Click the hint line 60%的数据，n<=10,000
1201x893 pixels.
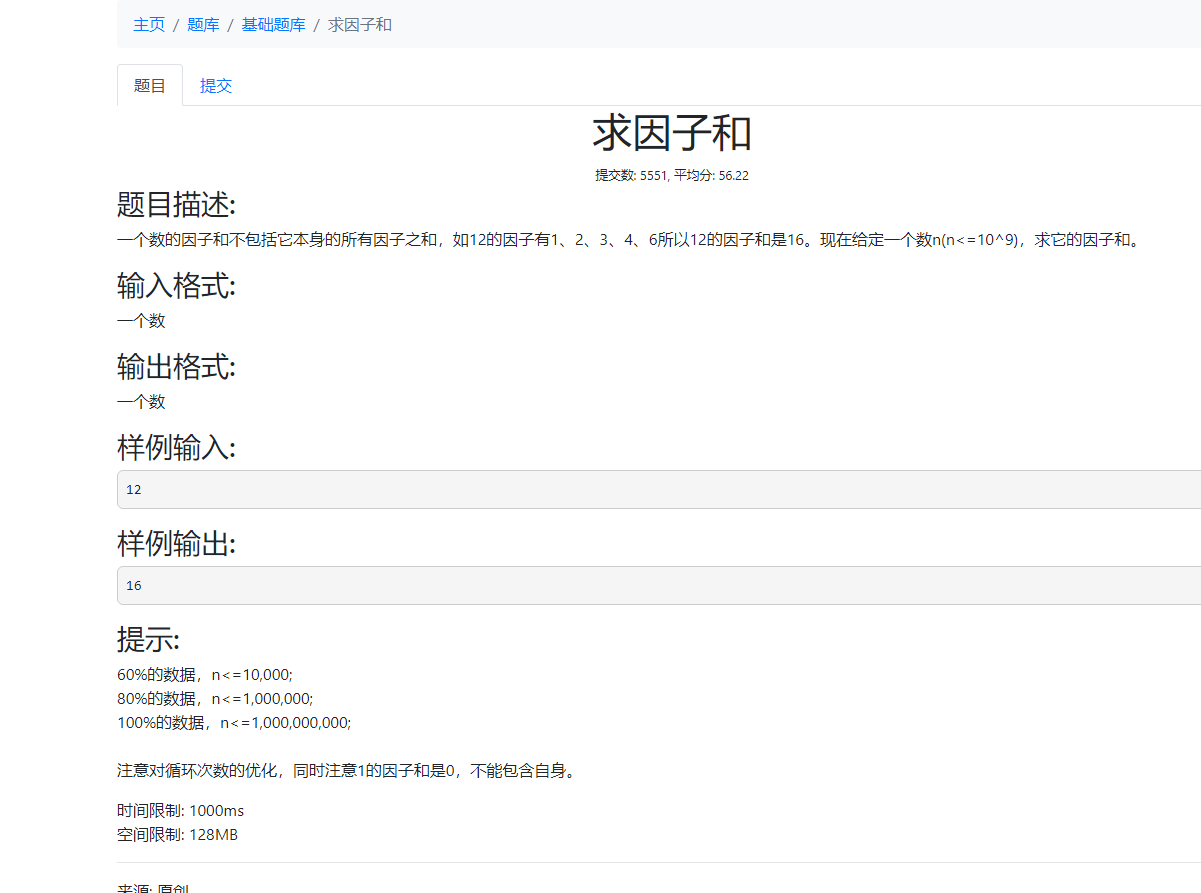coord(205,674)
